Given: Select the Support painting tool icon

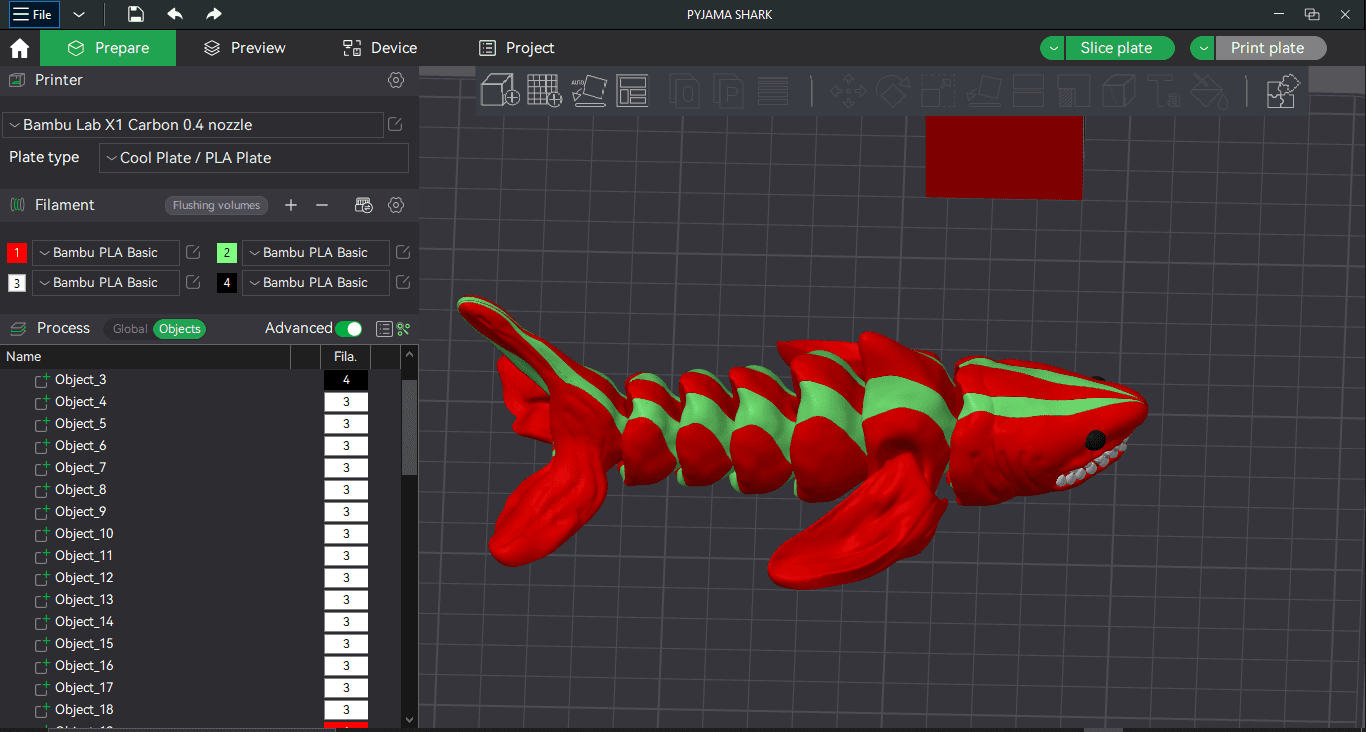Looking at the screenshot, I should 1074,91.
